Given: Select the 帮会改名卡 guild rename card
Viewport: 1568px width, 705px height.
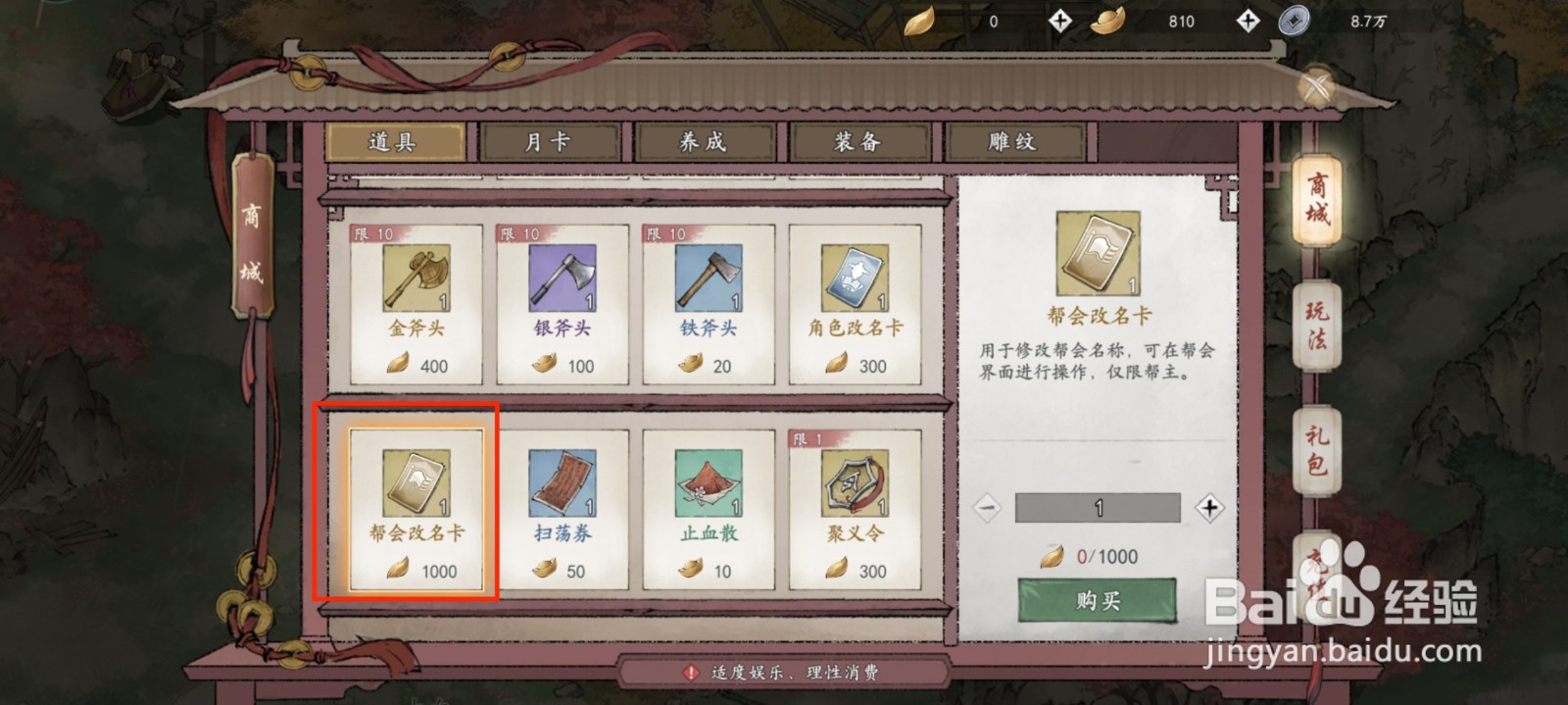Looking at the screenshot, I should point(416,510).
